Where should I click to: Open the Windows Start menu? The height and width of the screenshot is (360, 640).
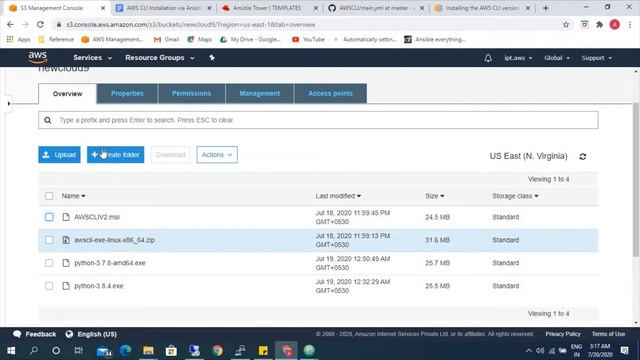point(11,350)
